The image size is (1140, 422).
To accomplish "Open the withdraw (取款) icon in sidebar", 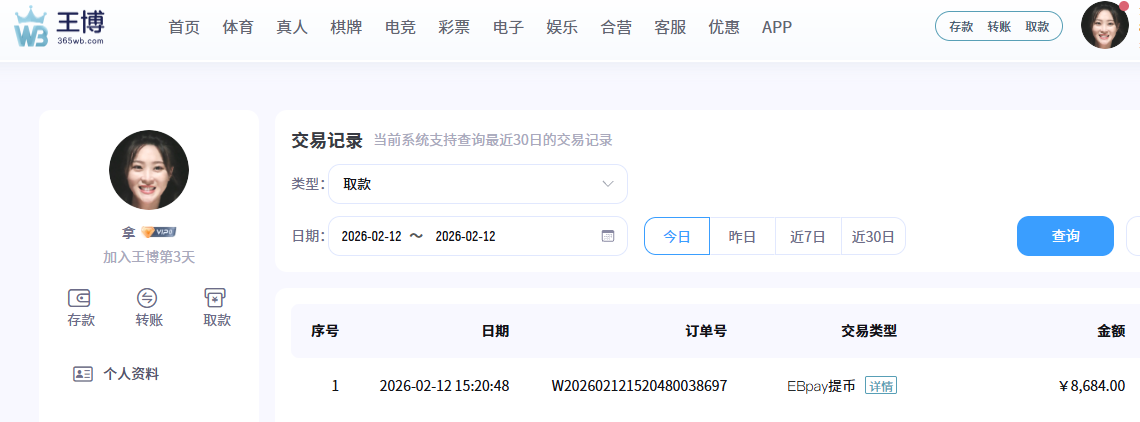I will 216,298.
